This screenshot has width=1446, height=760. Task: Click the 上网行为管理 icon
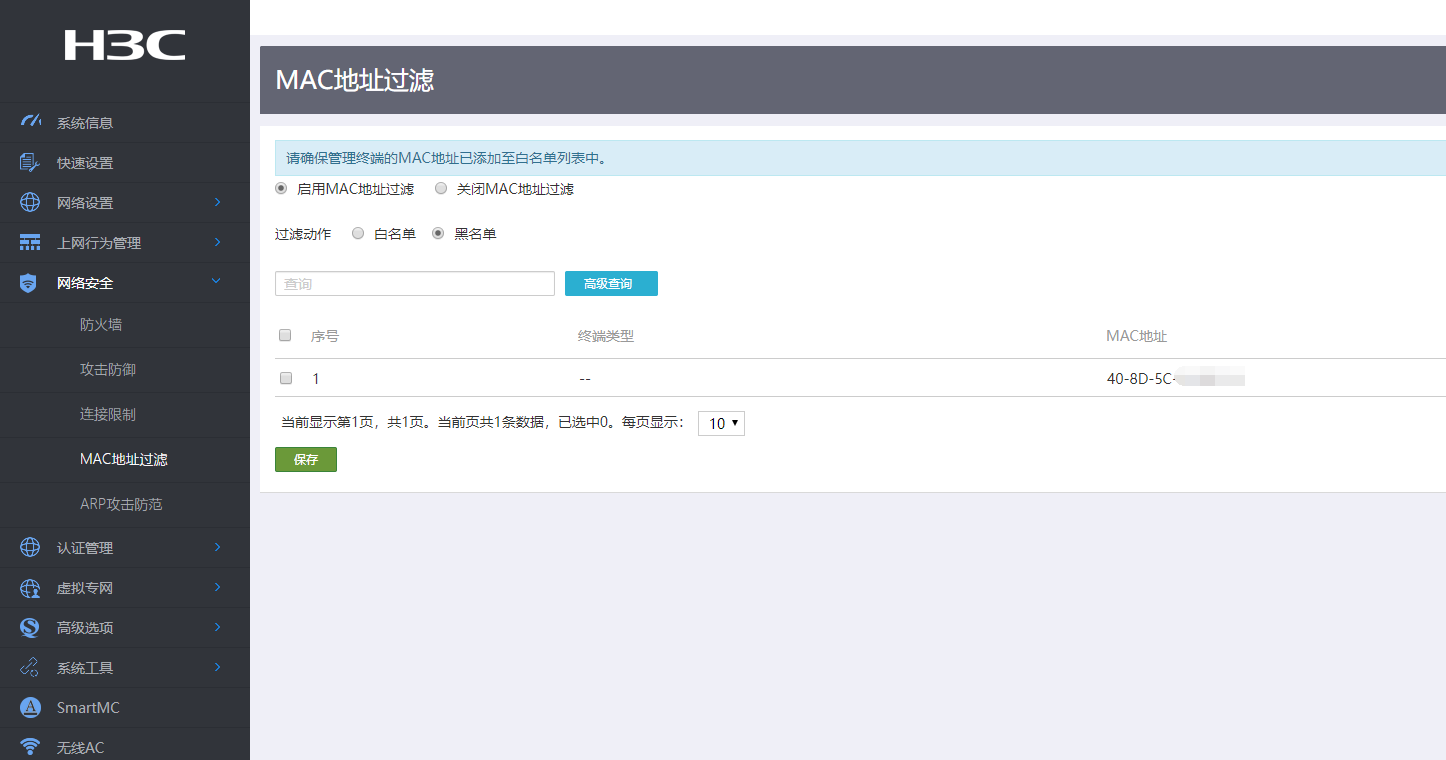(x=30, y=243)
